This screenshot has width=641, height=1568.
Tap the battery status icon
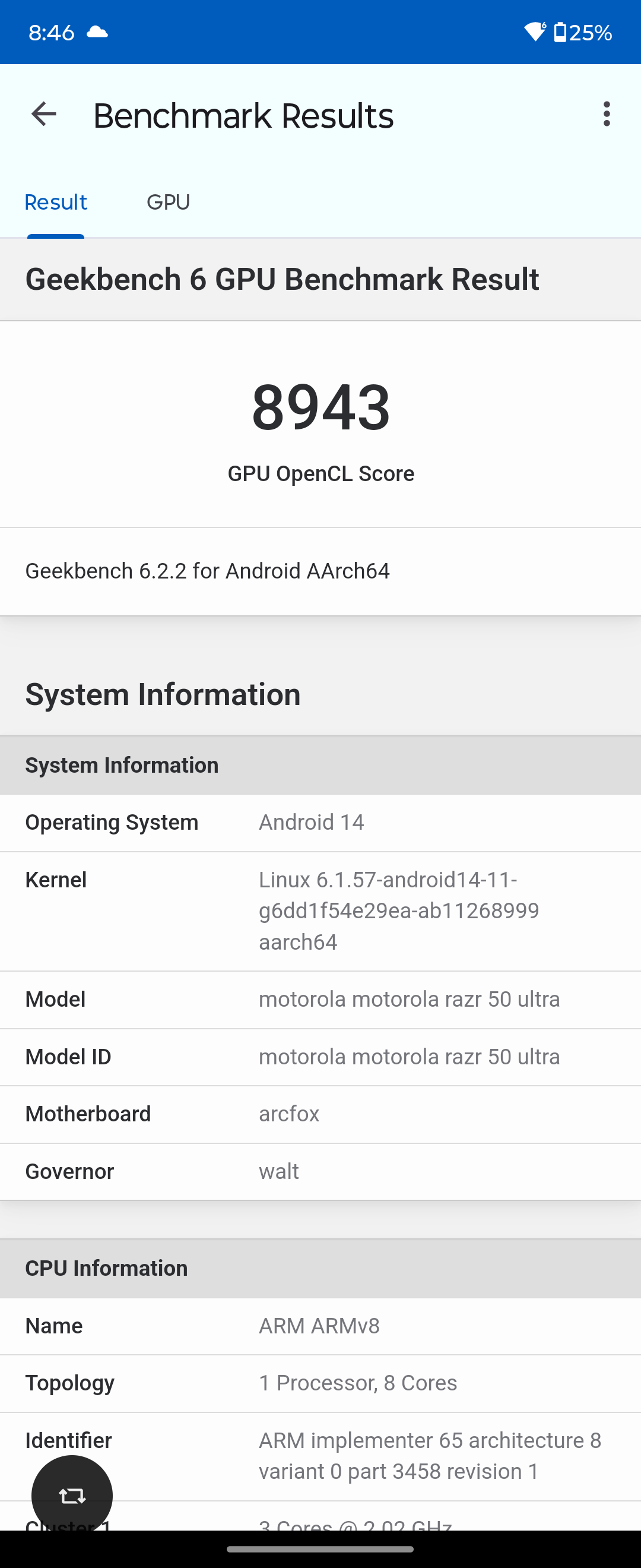560,32
